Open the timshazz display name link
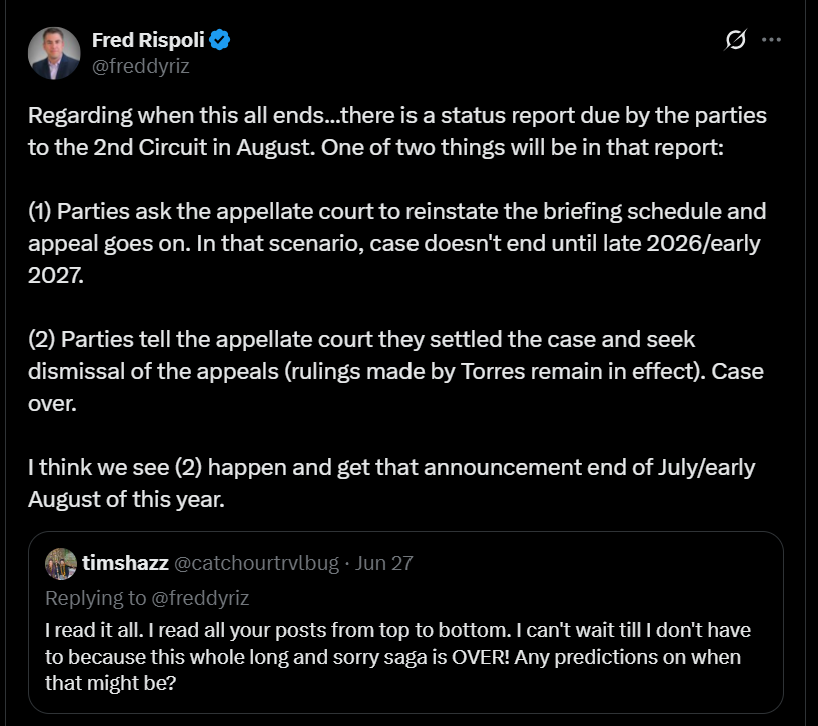 125,563
